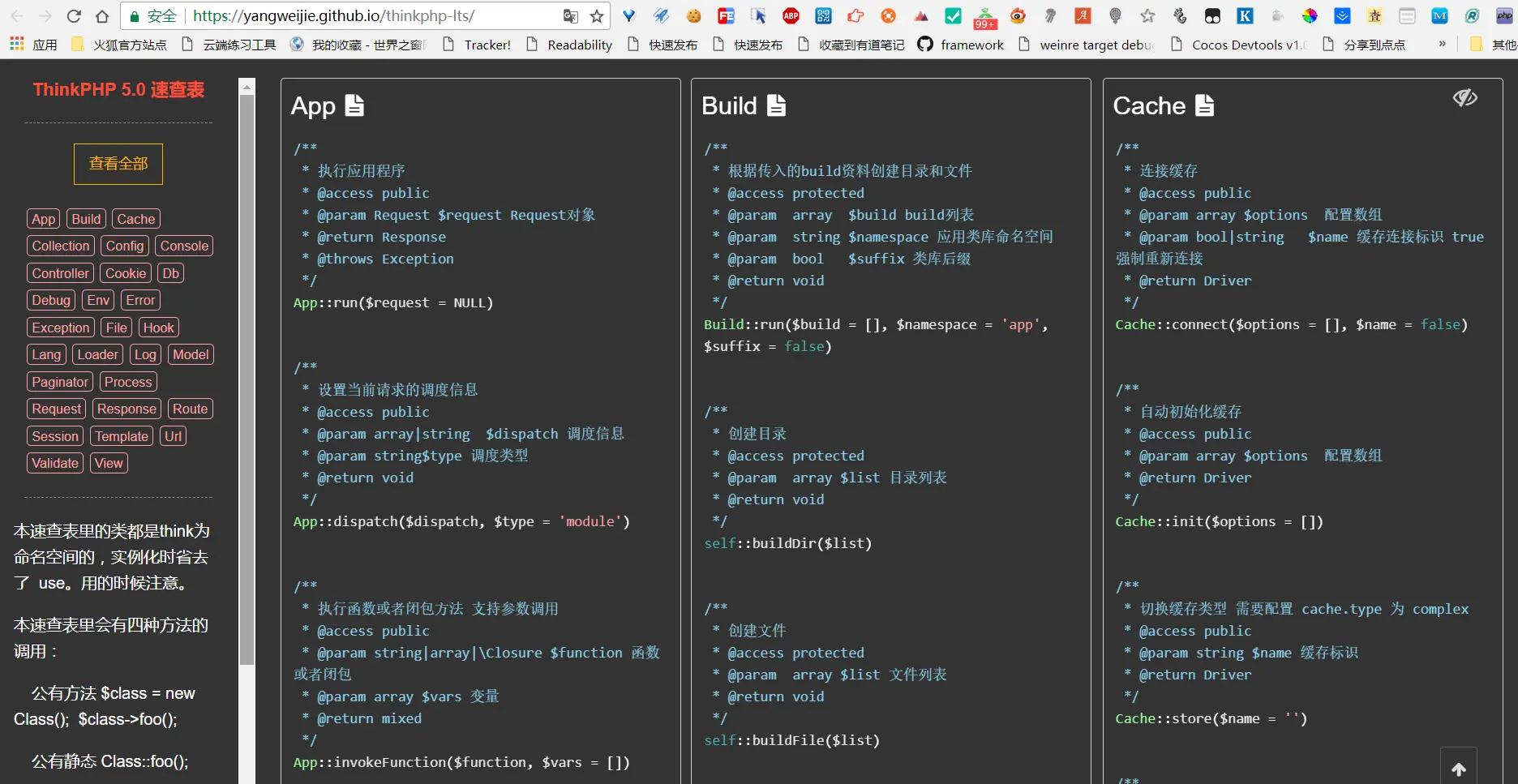Jump to the View class
The width and height of the screenshot is (1518, 784).
click(x=109, y=463)
